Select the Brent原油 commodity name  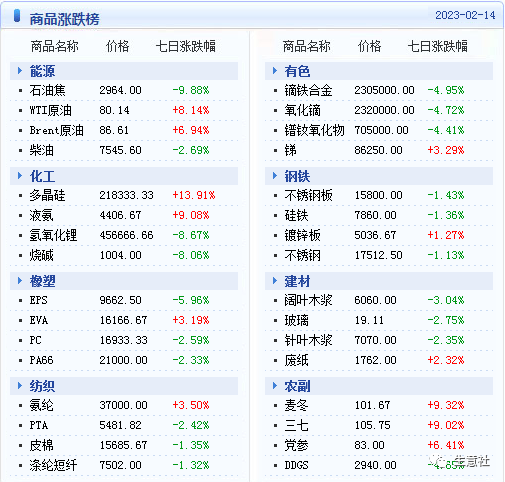tap(56, 130)
